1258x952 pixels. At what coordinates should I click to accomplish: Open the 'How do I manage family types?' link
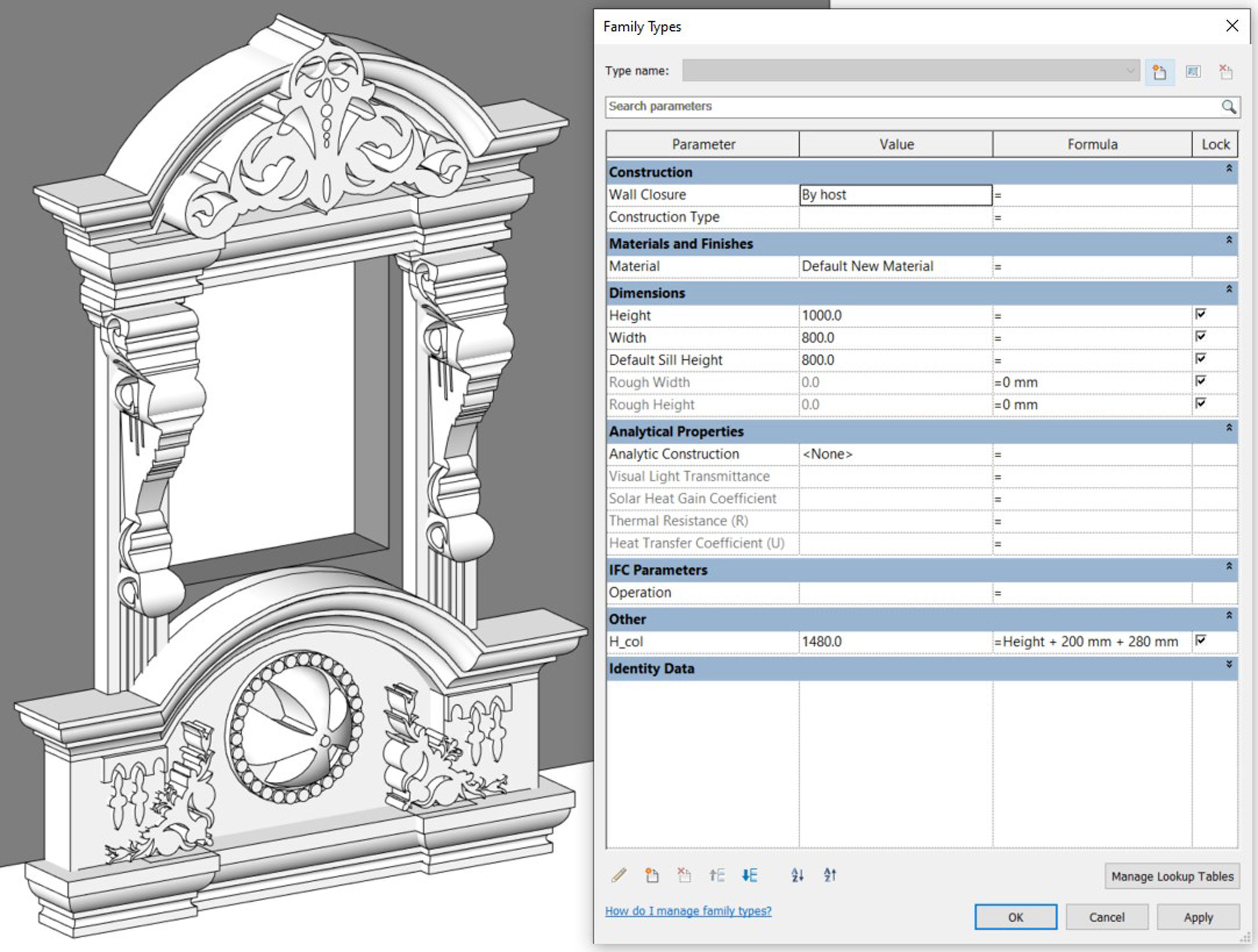688,911
